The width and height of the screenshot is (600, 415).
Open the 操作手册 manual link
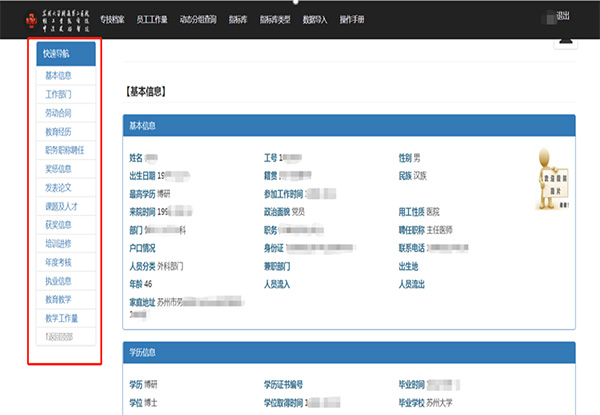tap(357, 19)
